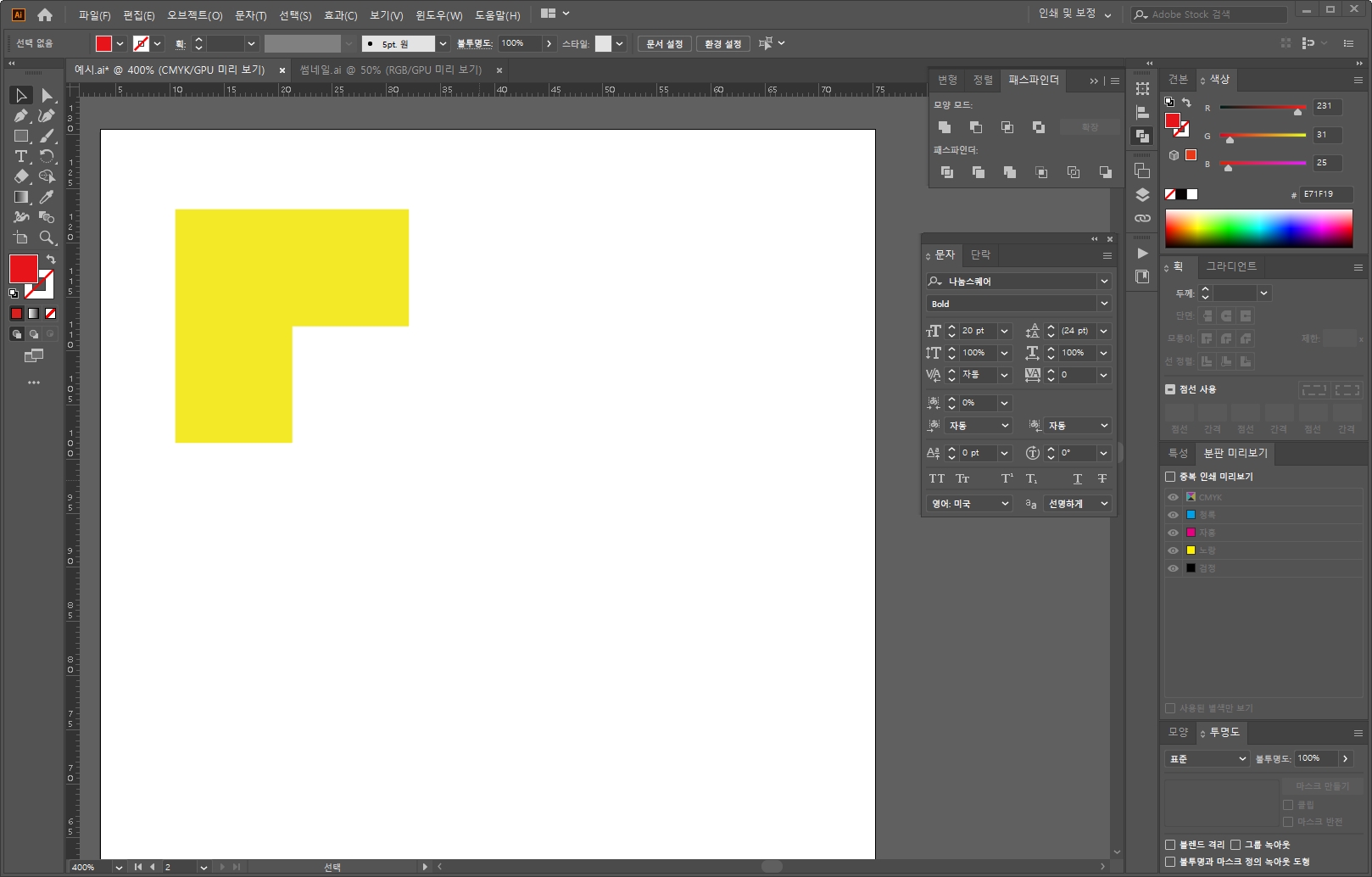Open the language dropdown
1372x877 pixels.
point(970,504)
